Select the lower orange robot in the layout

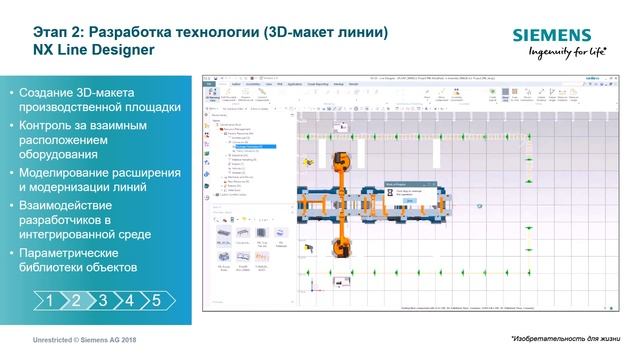point(342,248)
